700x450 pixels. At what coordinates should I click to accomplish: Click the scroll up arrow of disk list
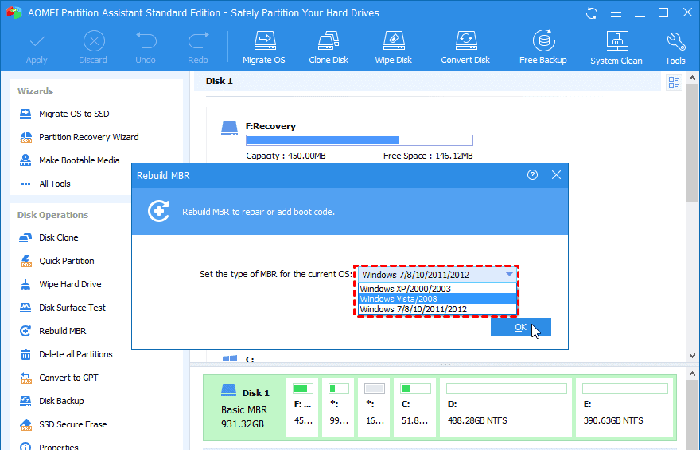pyautogui.click(x=692, y=77)
